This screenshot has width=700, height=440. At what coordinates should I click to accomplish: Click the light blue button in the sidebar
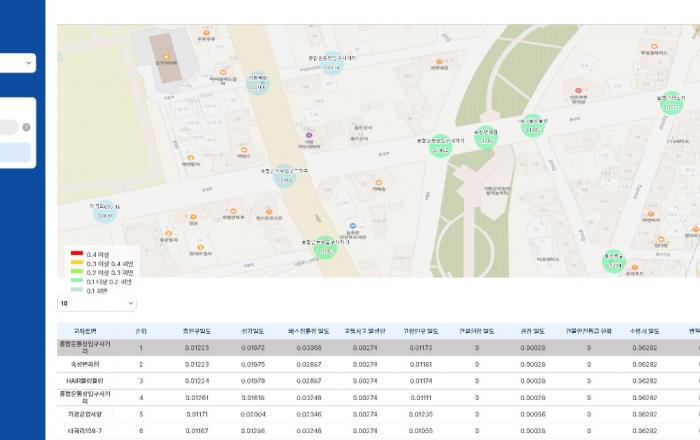click(15, 152)
